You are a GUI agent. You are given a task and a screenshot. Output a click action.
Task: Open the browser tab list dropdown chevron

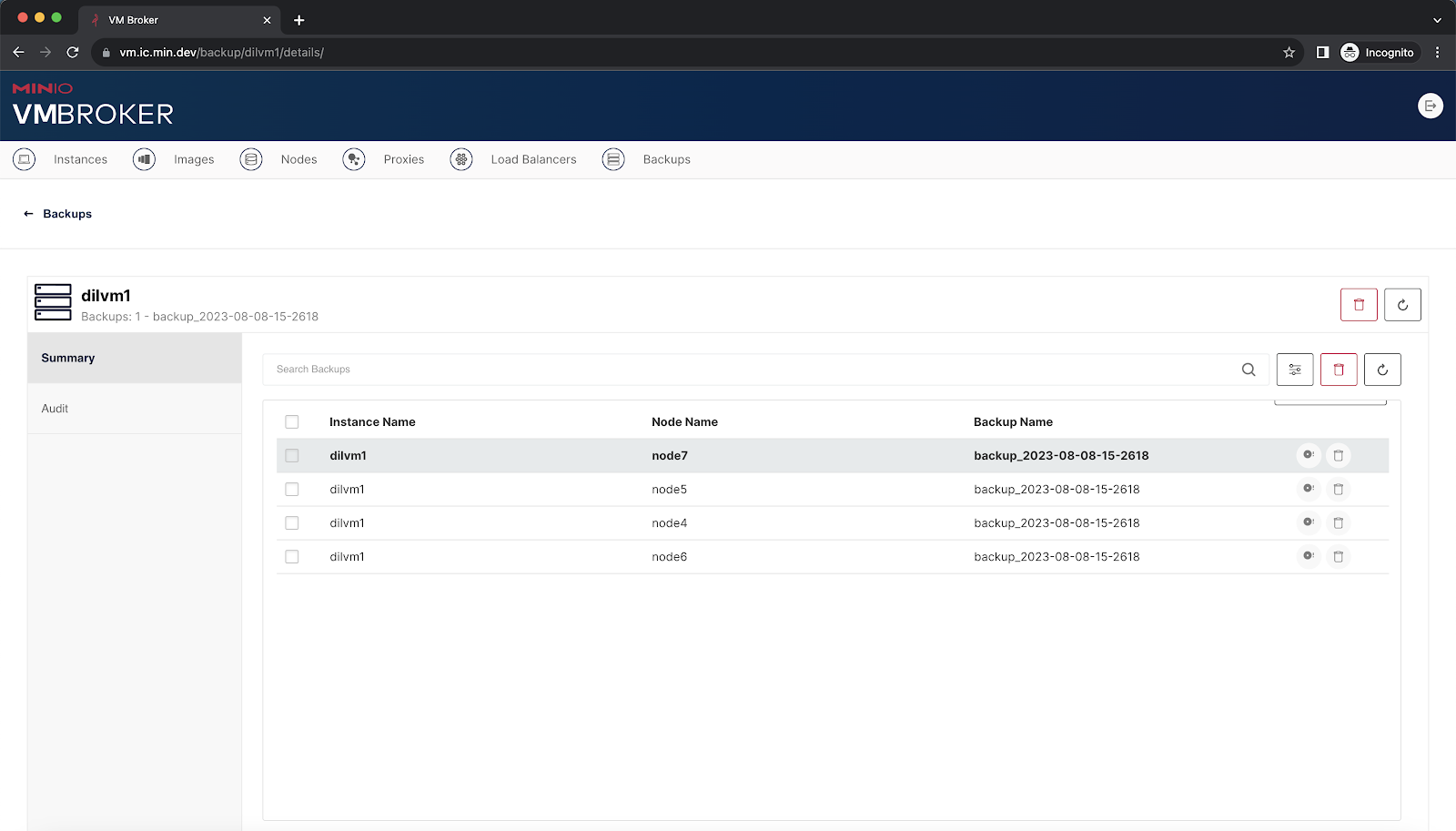pyautogui.click(x=1437, y=20)
